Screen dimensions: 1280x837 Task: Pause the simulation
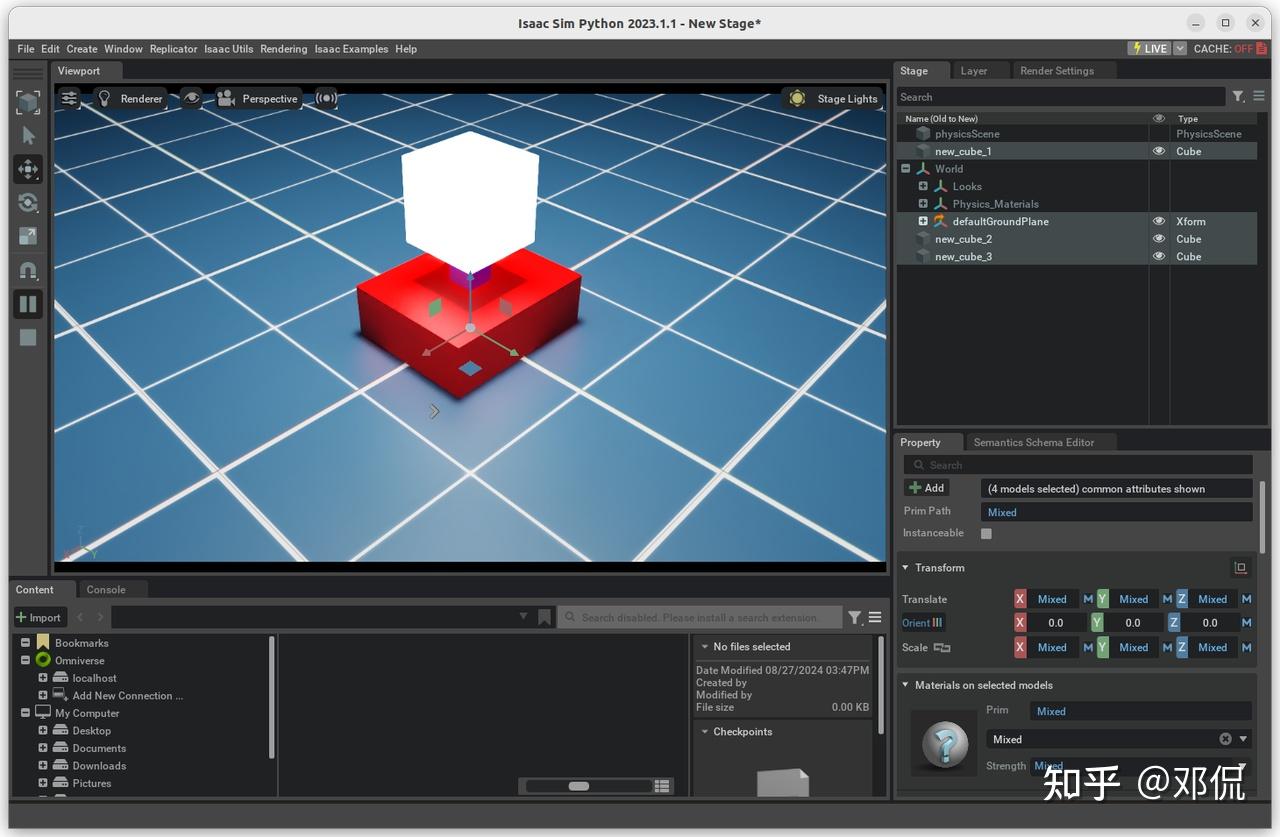[x=28, y=304]
